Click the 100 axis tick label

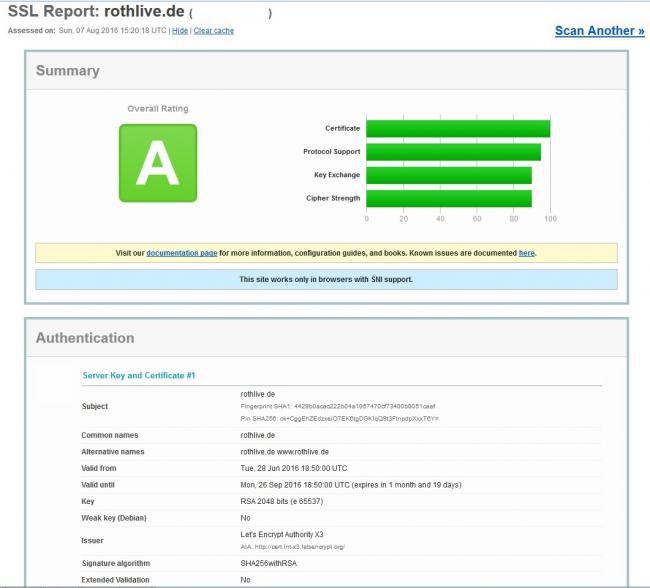tap(551, 219)
